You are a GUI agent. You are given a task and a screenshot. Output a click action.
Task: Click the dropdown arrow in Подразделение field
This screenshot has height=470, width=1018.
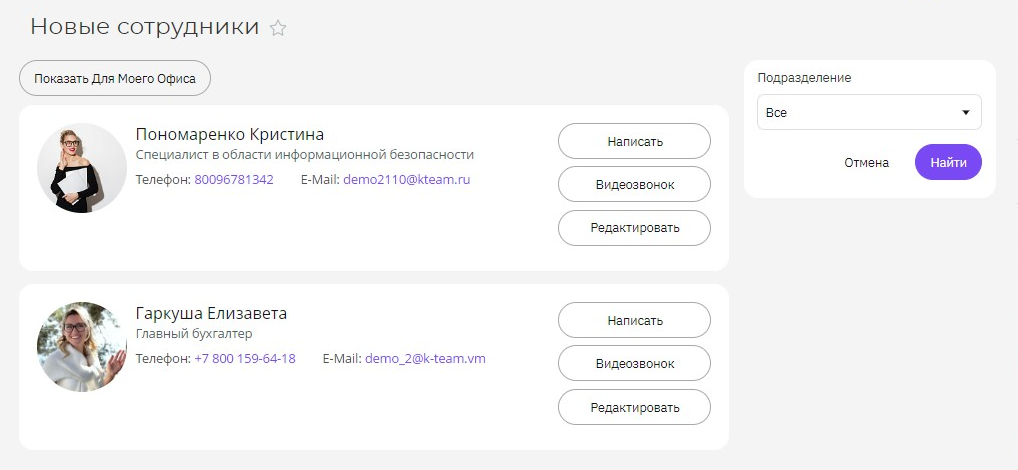[x=965, y=113]
